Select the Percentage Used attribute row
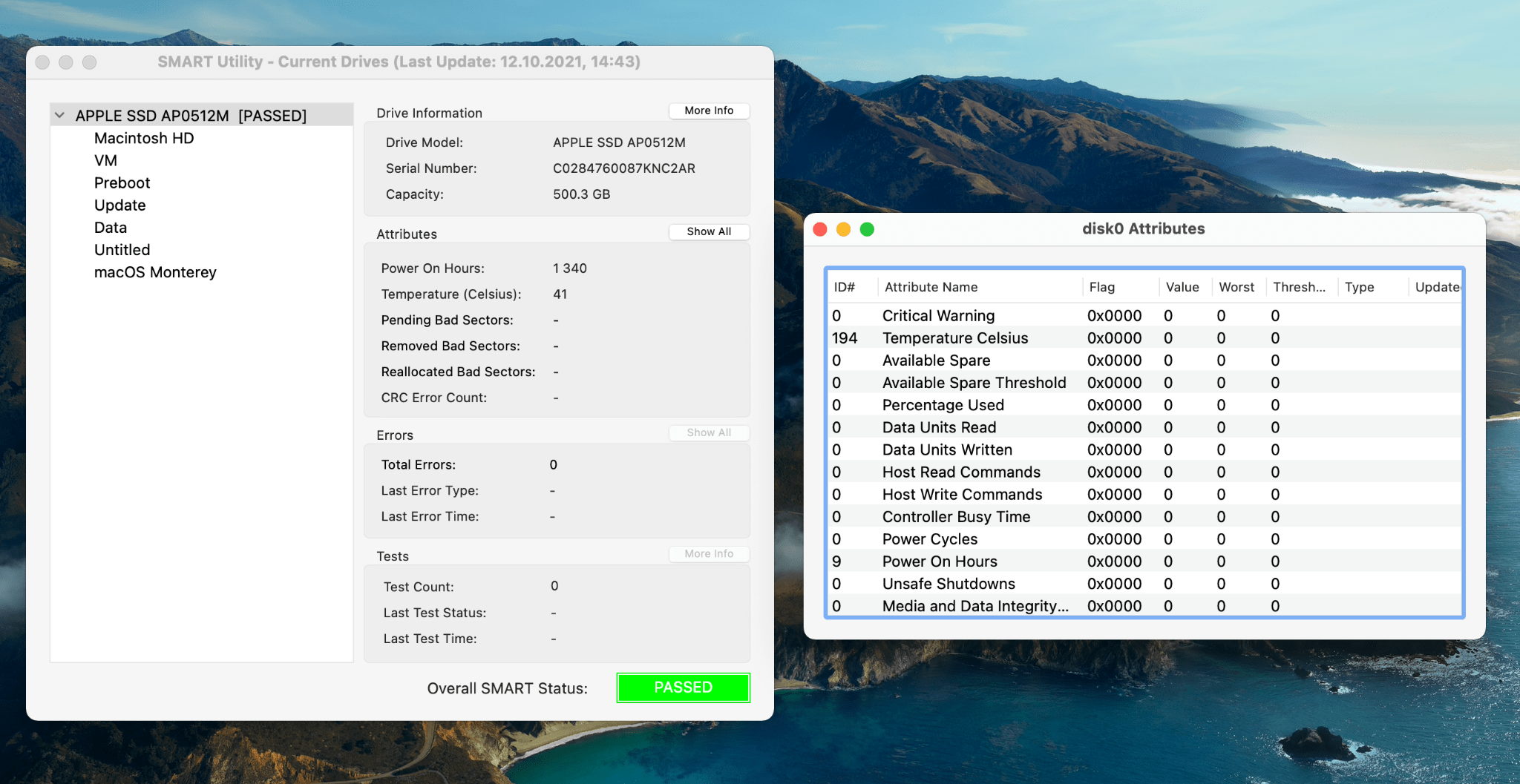 click(x=1144, y=404)
